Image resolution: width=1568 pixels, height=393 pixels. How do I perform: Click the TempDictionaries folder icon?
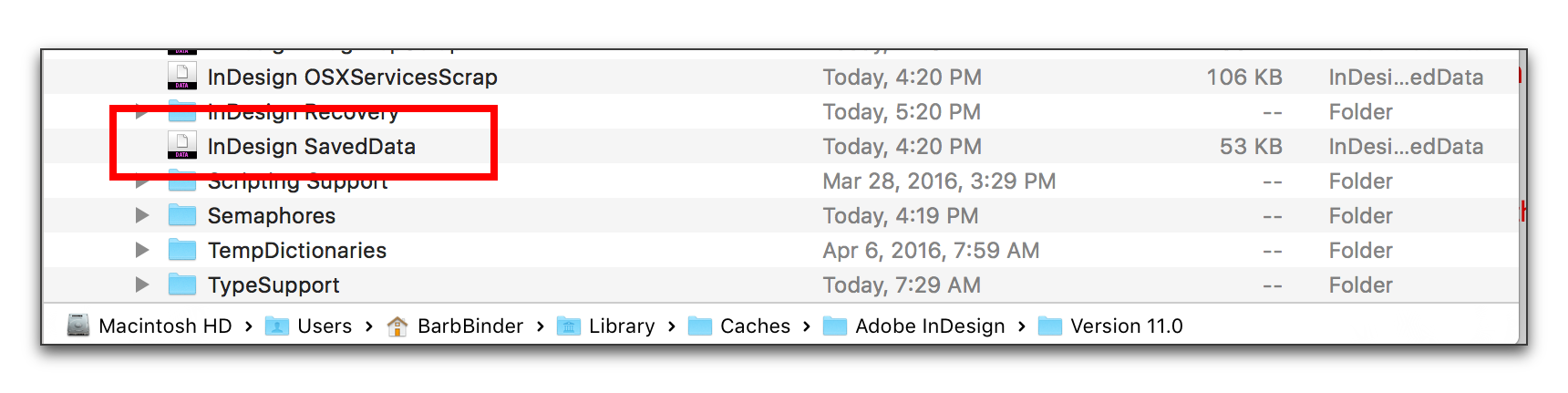[182, 250]
